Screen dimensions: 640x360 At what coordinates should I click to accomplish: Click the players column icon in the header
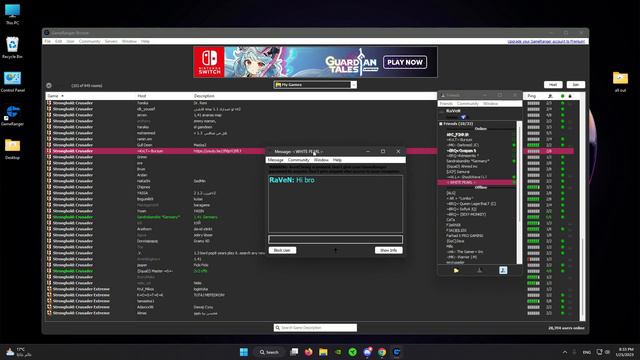[x=550, y=96]
